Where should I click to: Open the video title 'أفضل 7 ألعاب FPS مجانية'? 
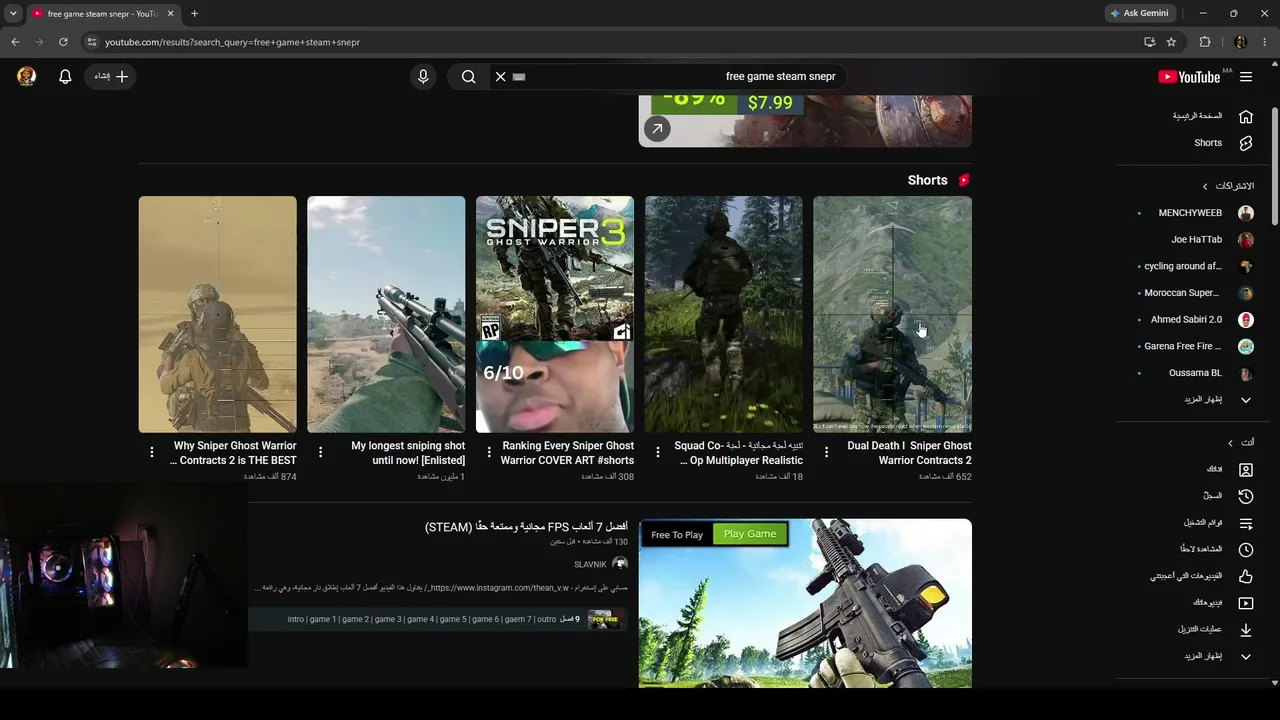pyautogui.click(x=526, y=527)
